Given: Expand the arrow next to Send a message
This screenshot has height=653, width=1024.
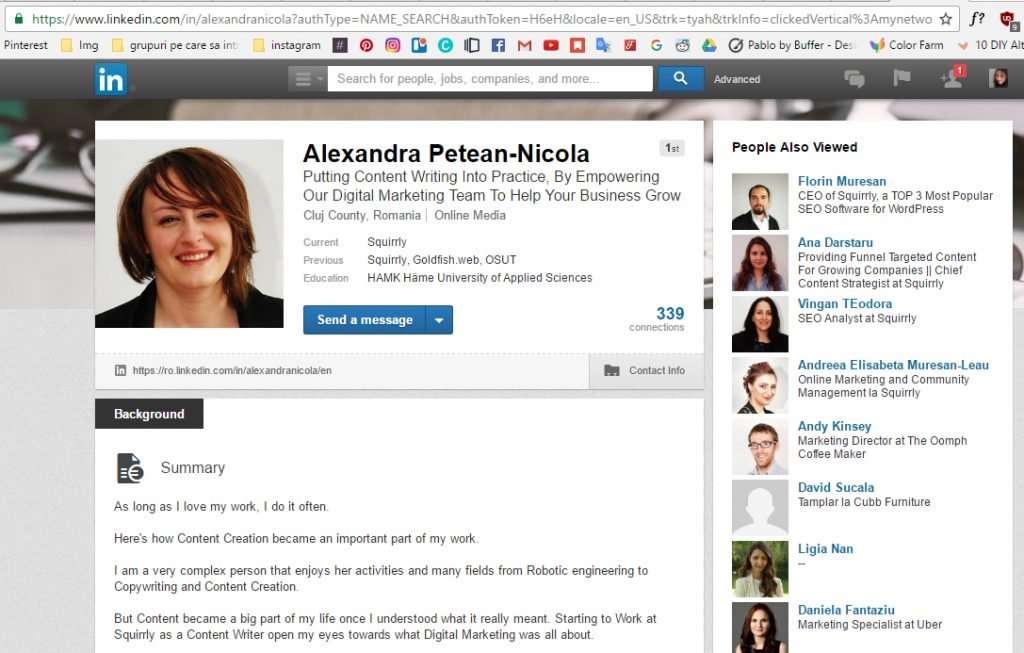Looking at the screenshot, I should (440, 320).
